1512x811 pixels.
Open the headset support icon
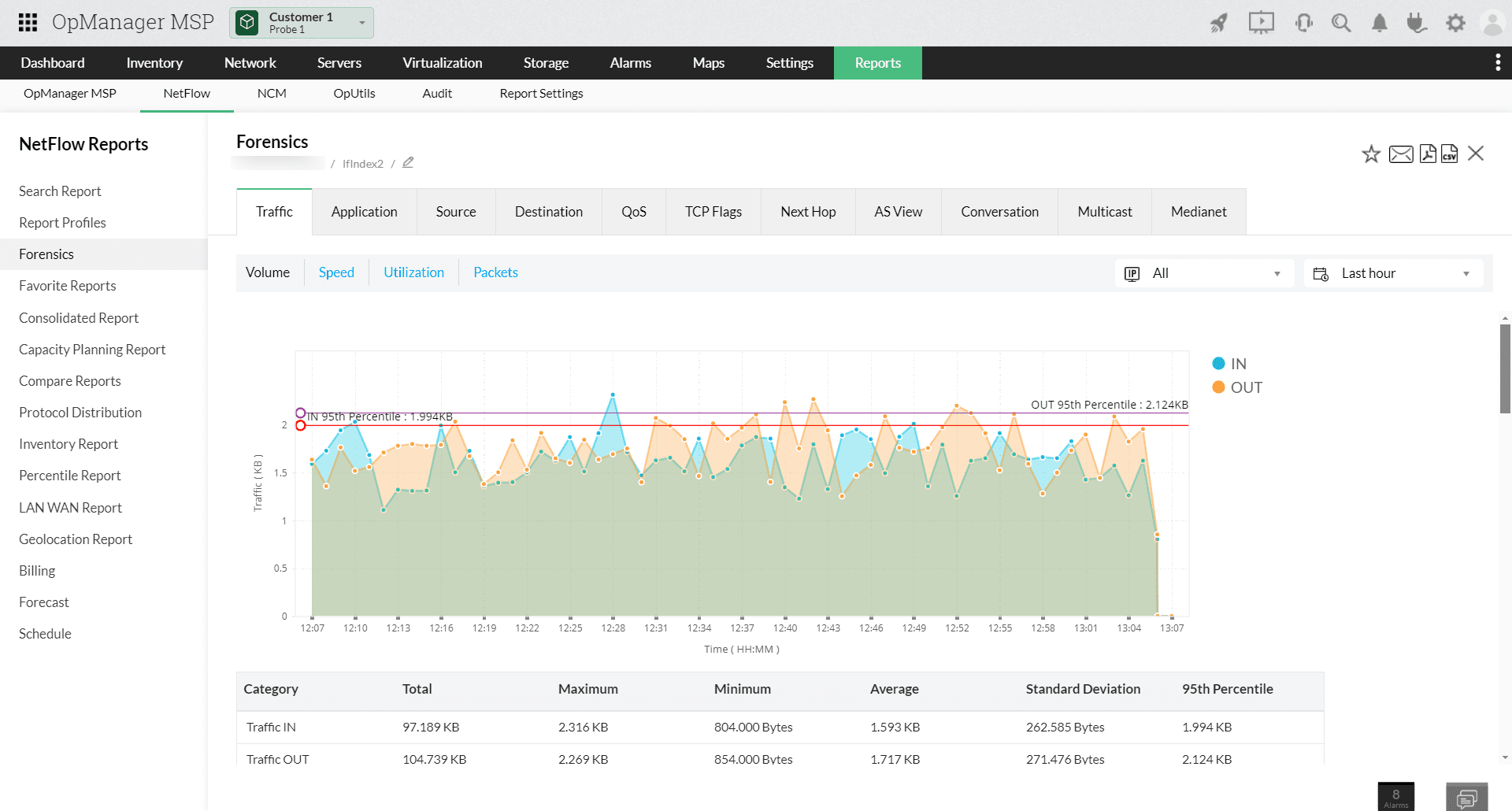tap(1303, 23)
